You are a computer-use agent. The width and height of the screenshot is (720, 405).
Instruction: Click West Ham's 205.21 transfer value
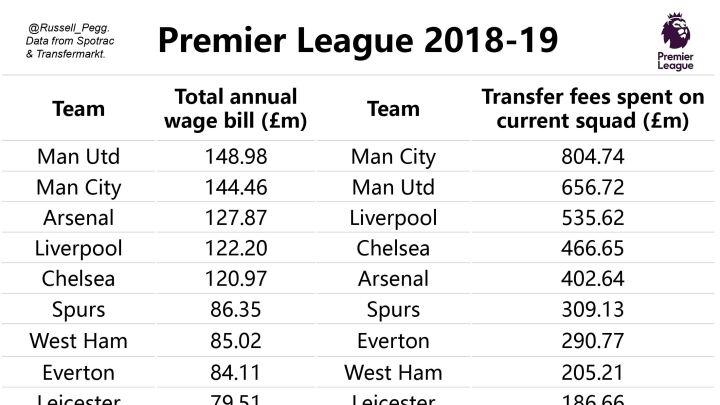click(592, 372)
